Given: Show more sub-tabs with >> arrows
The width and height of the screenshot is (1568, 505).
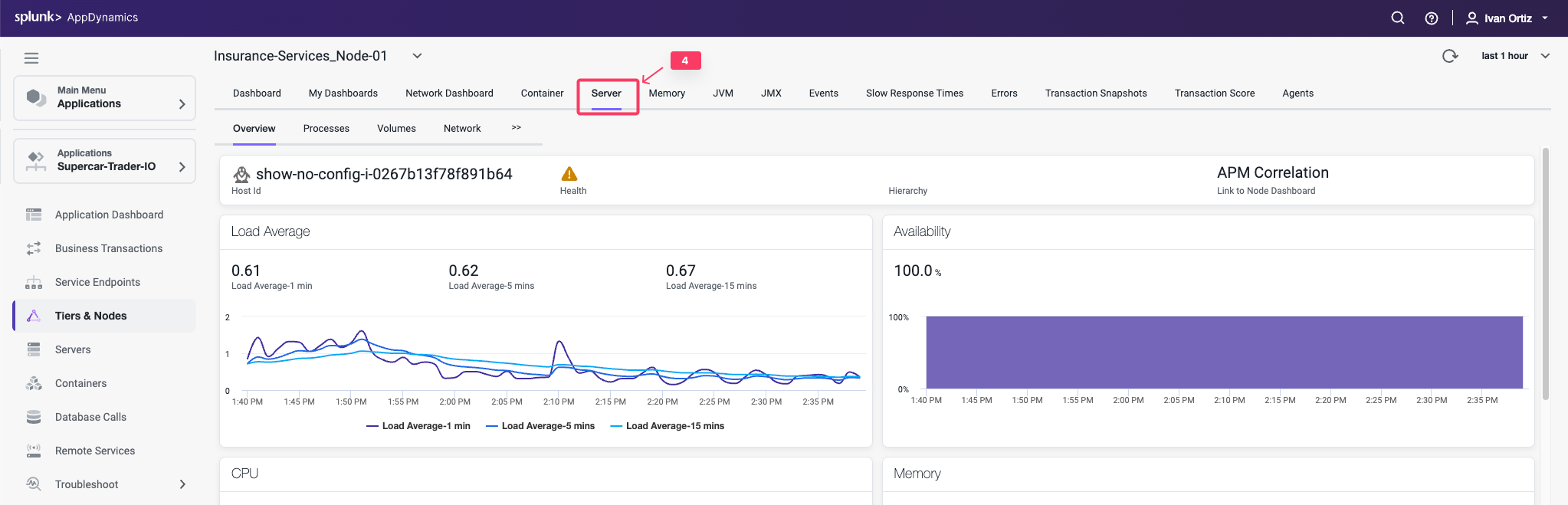Looking at the screenshot, I should (x=516, y=128).
